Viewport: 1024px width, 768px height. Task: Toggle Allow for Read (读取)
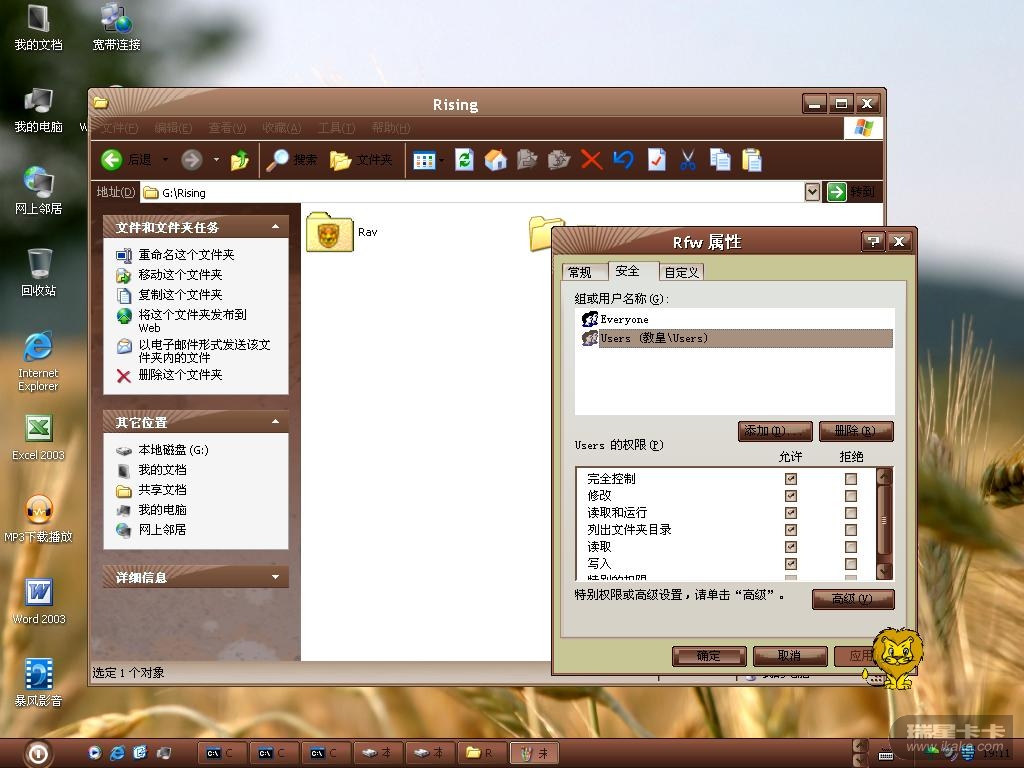(790, 547)
